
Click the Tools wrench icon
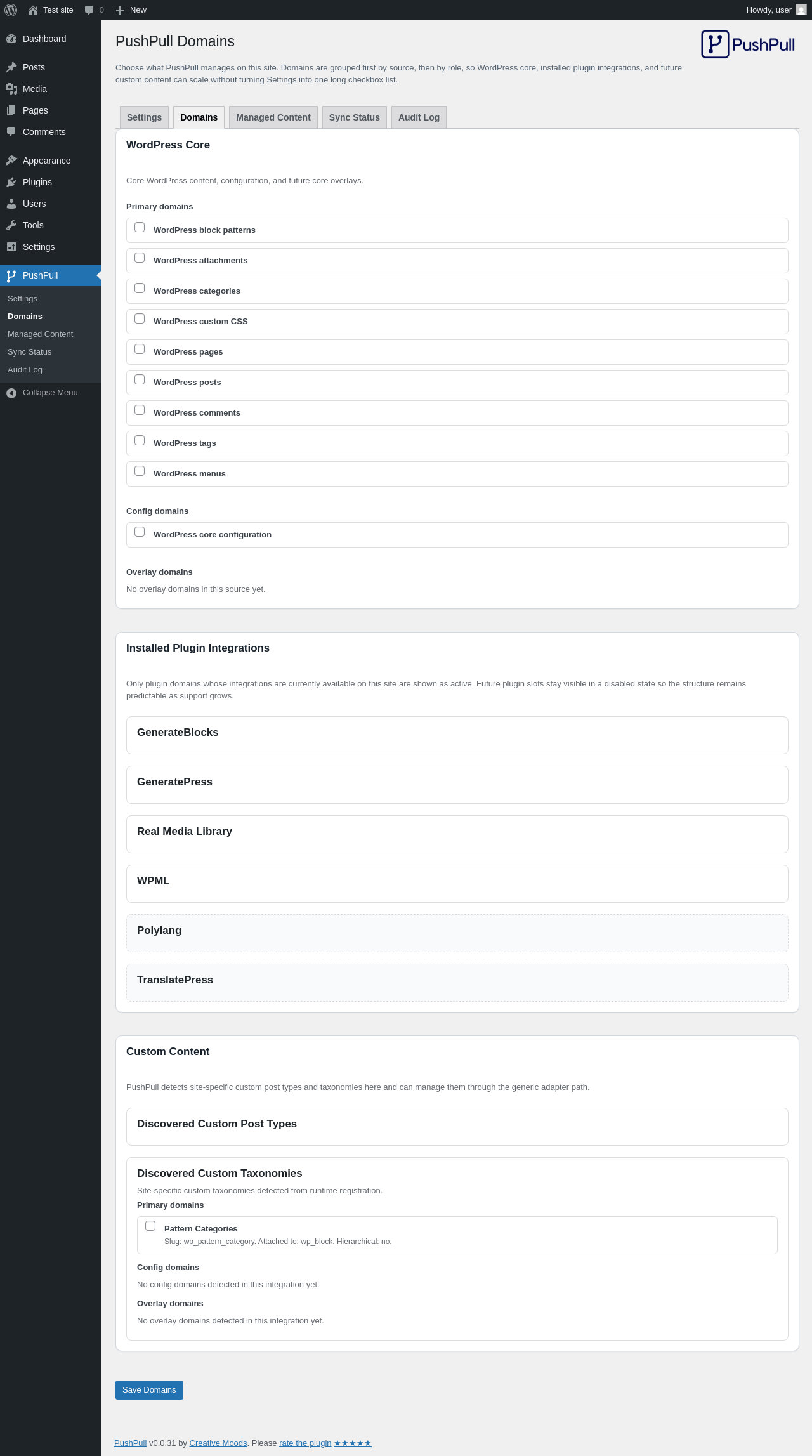(x=11, y=225)
